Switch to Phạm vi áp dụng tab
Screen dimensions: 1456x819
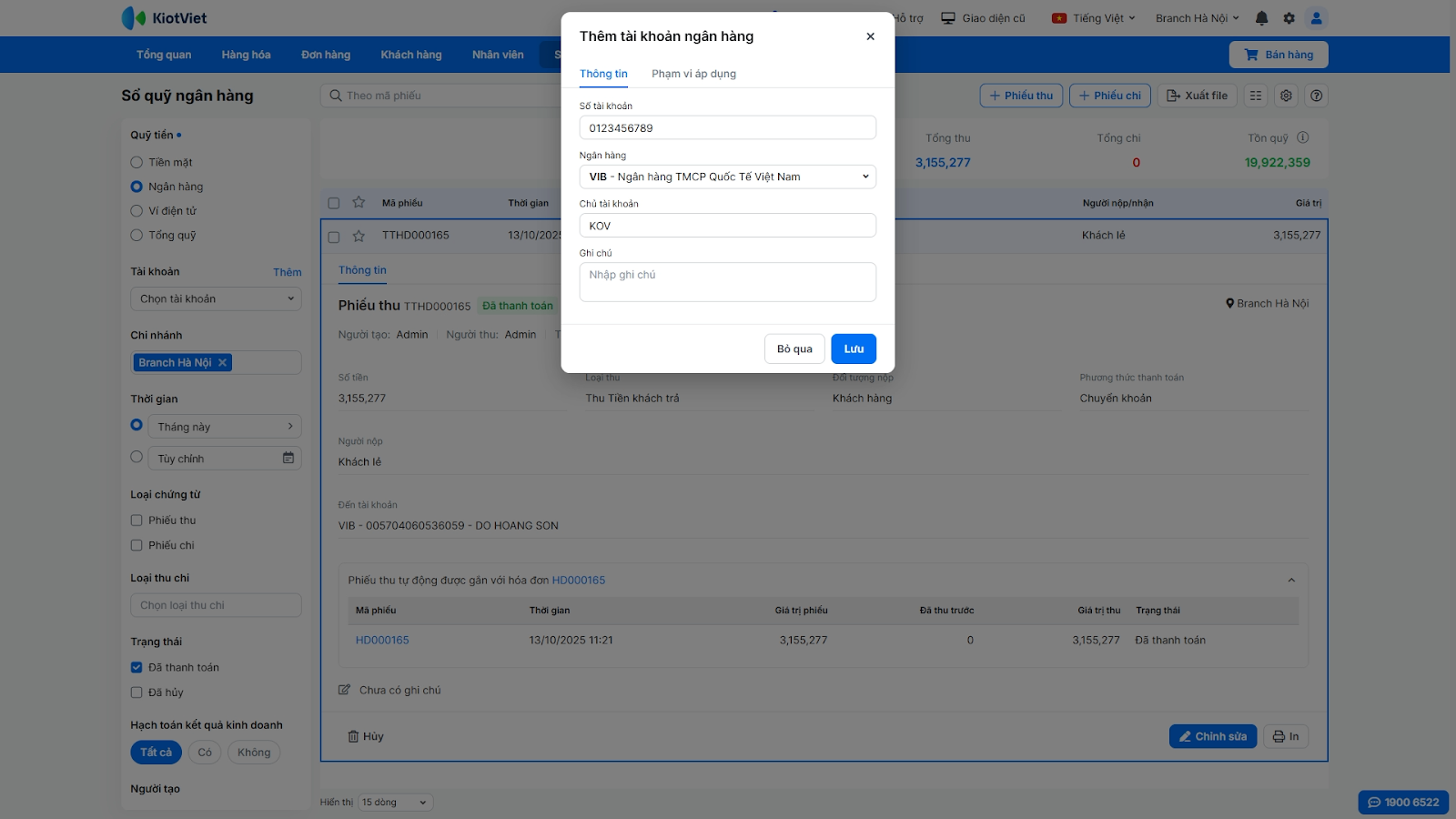click(693, 74)
